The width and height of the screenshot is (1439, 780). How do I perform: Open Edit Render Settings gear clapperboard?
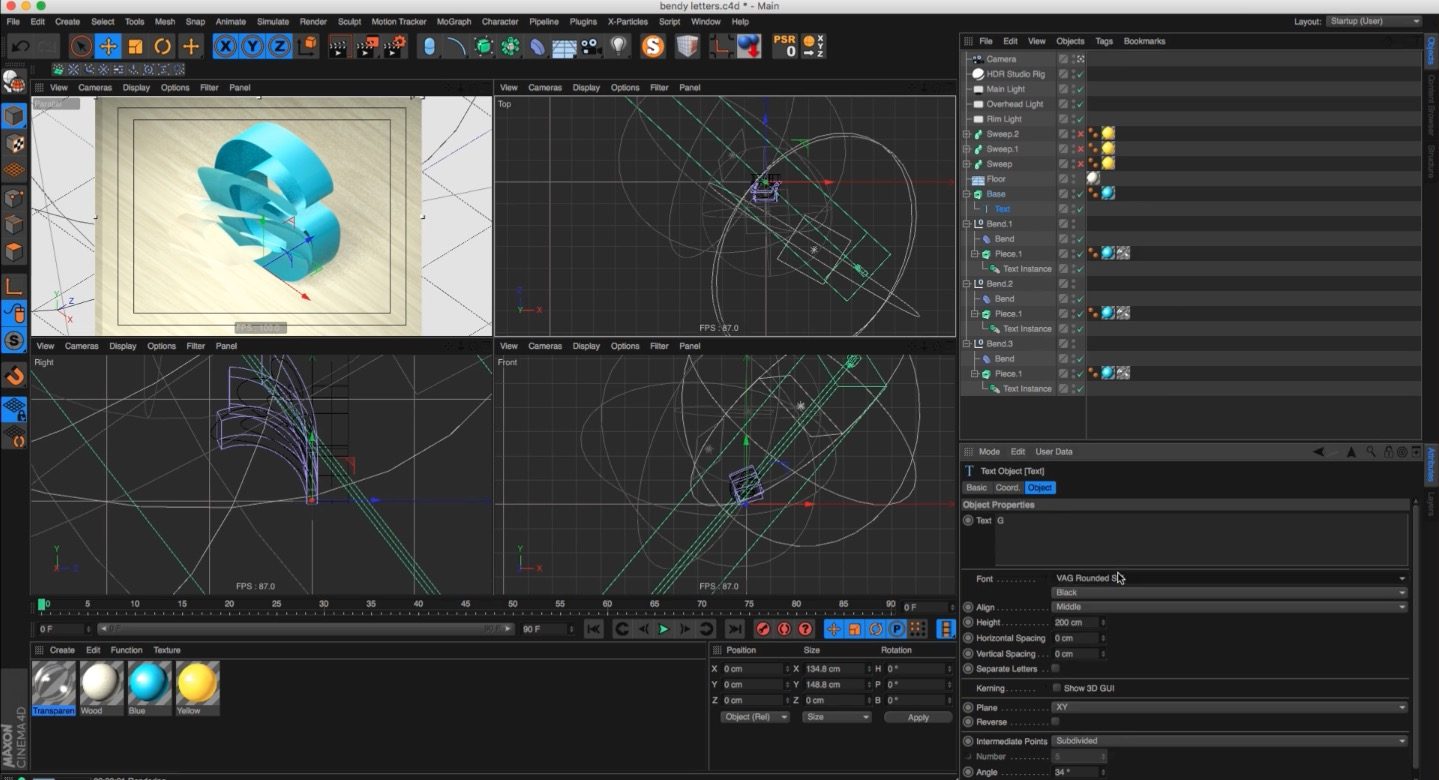(395, 46)
